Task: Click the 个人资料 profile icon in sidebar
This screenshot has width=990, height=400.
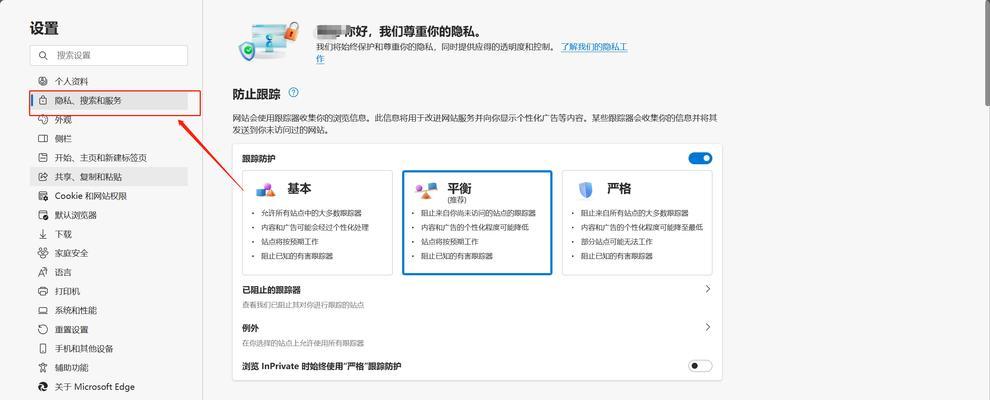Action: (x=43, y=81)
